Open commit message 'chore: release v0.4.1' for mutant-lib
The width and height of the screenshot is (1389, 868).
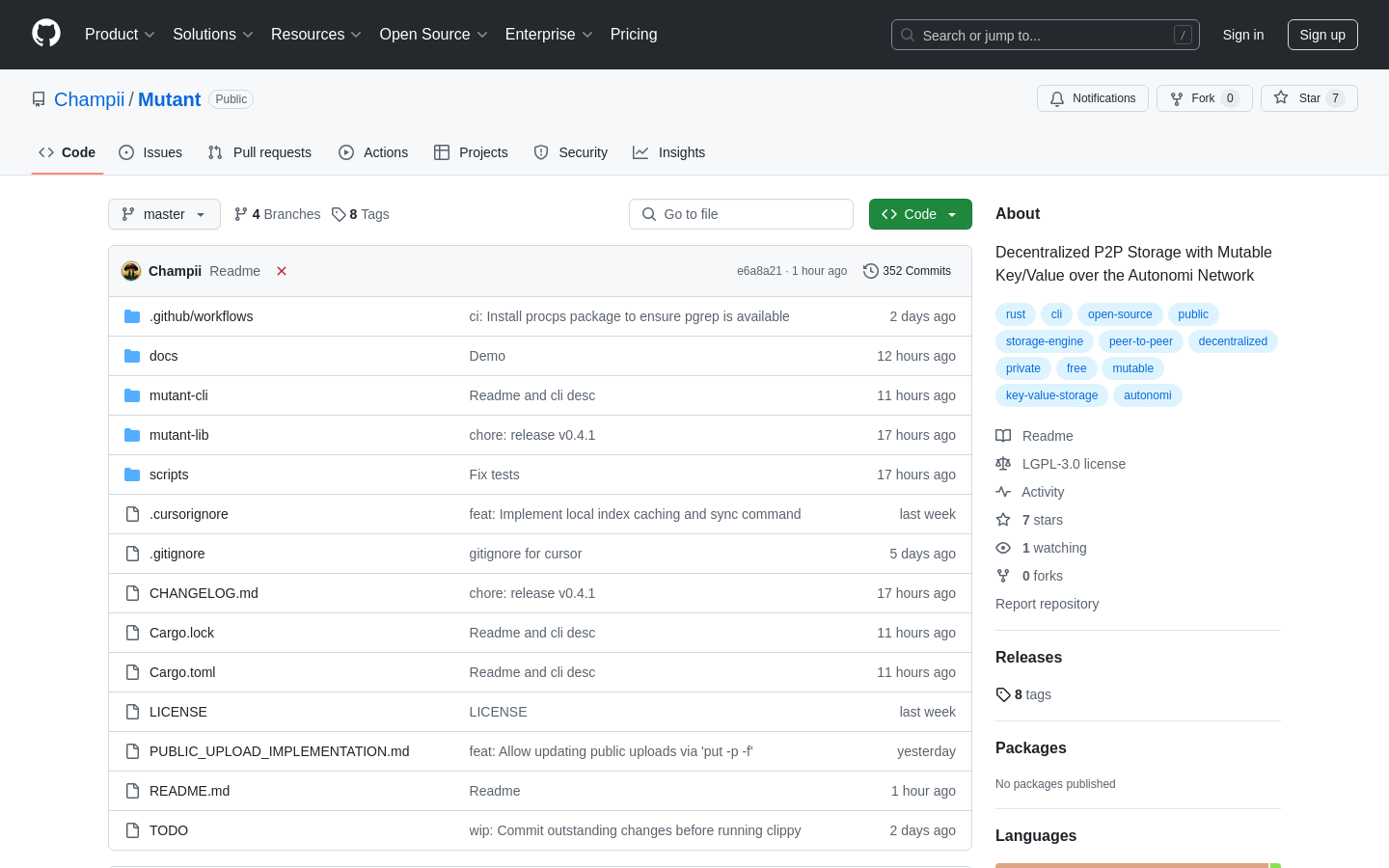click(x=531, y=435)
